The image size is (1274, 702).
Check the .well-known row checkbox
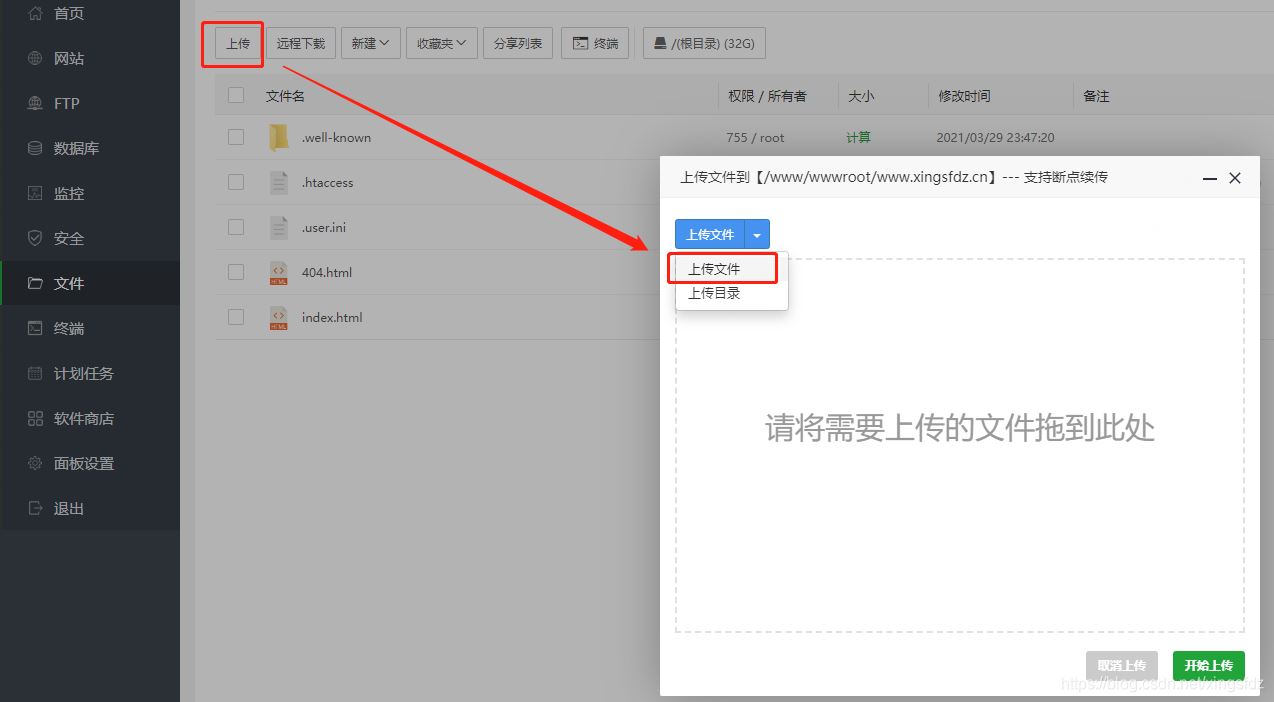(236, 137)
